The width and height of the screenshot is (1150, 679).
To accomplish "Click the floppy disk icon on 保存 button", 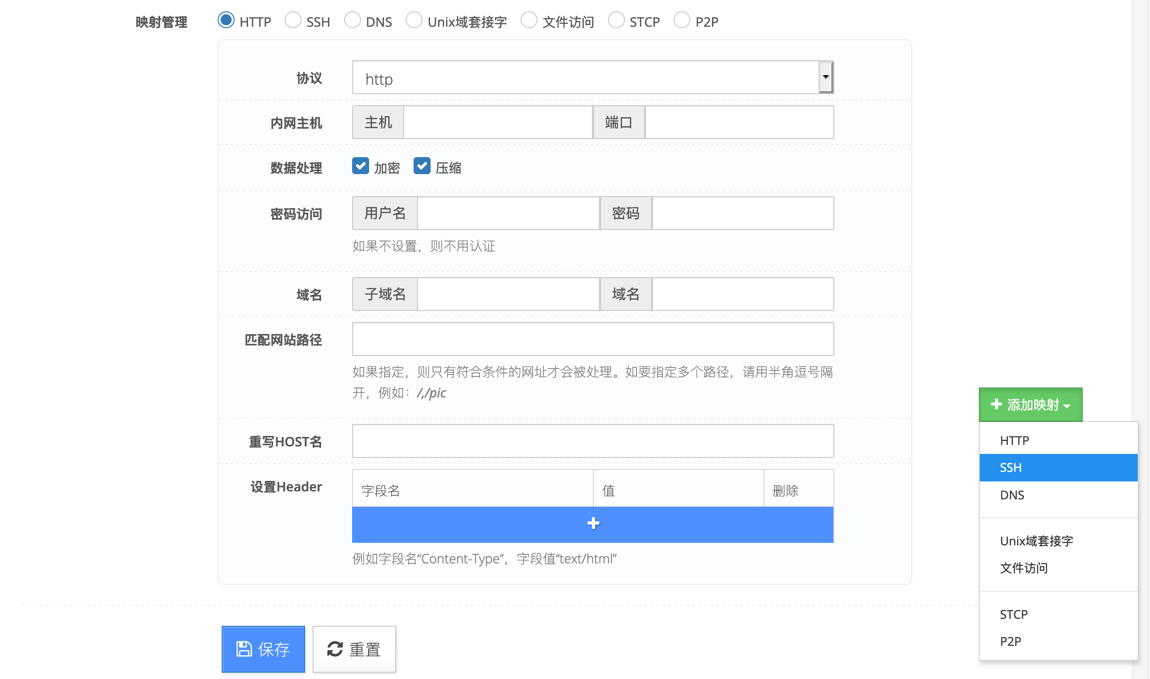I will 243,648.
